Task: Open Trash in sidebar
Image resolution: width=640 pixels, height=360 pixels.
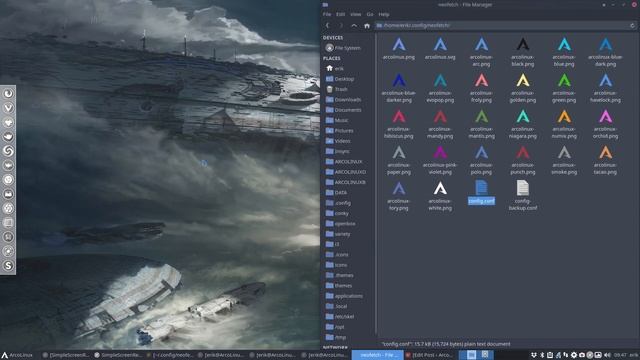Action: coord(337,89)
